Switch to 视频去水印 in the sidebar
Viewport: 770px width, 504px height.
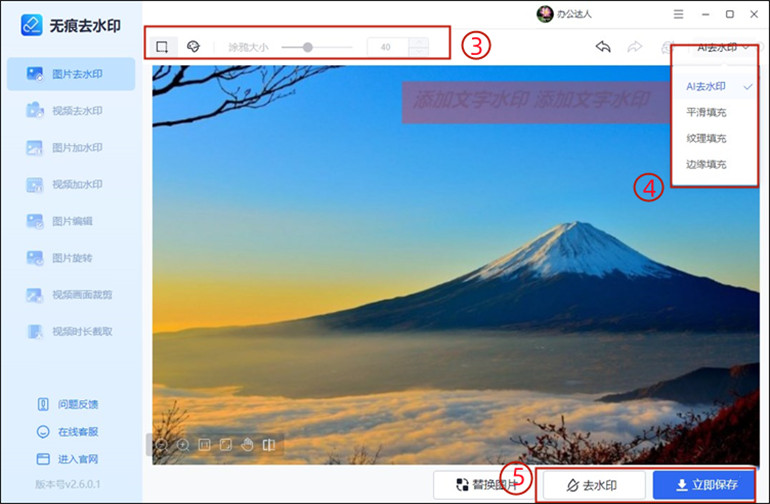[x=71, y=111]
